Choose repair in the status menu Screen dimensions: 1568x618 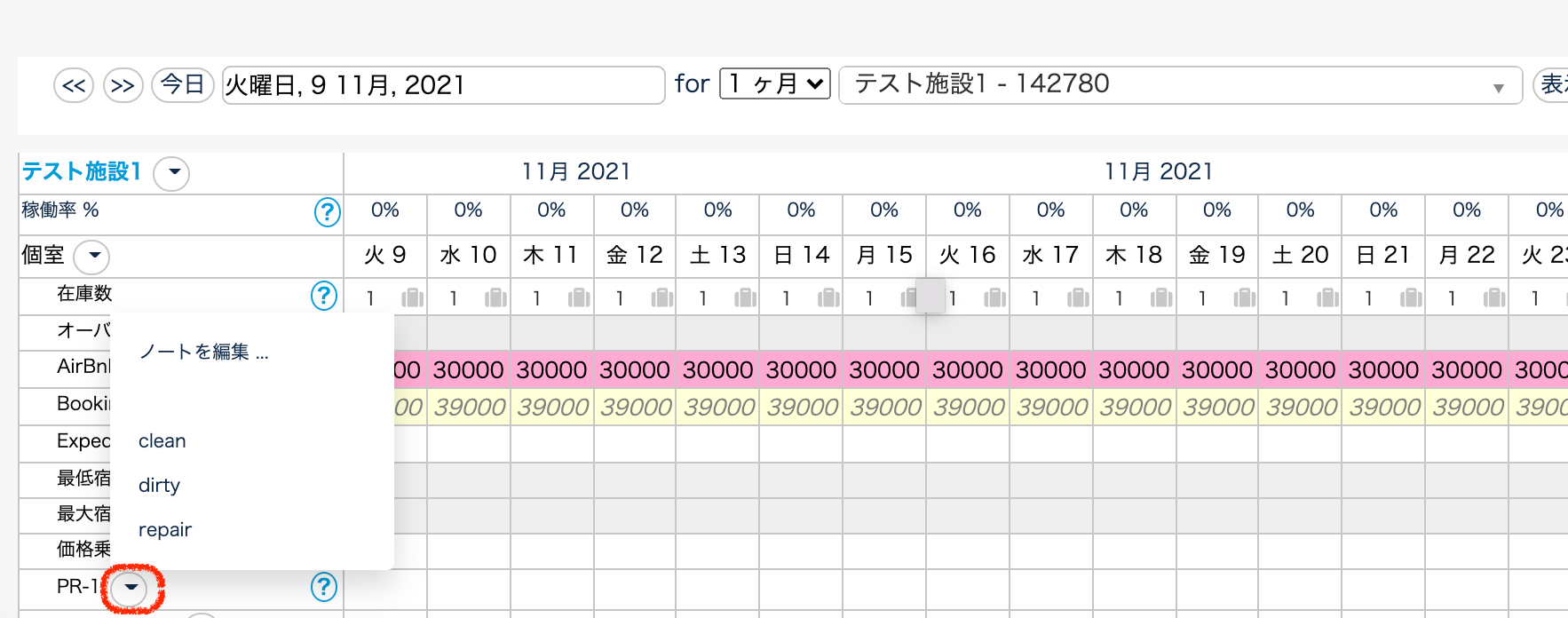165,530
